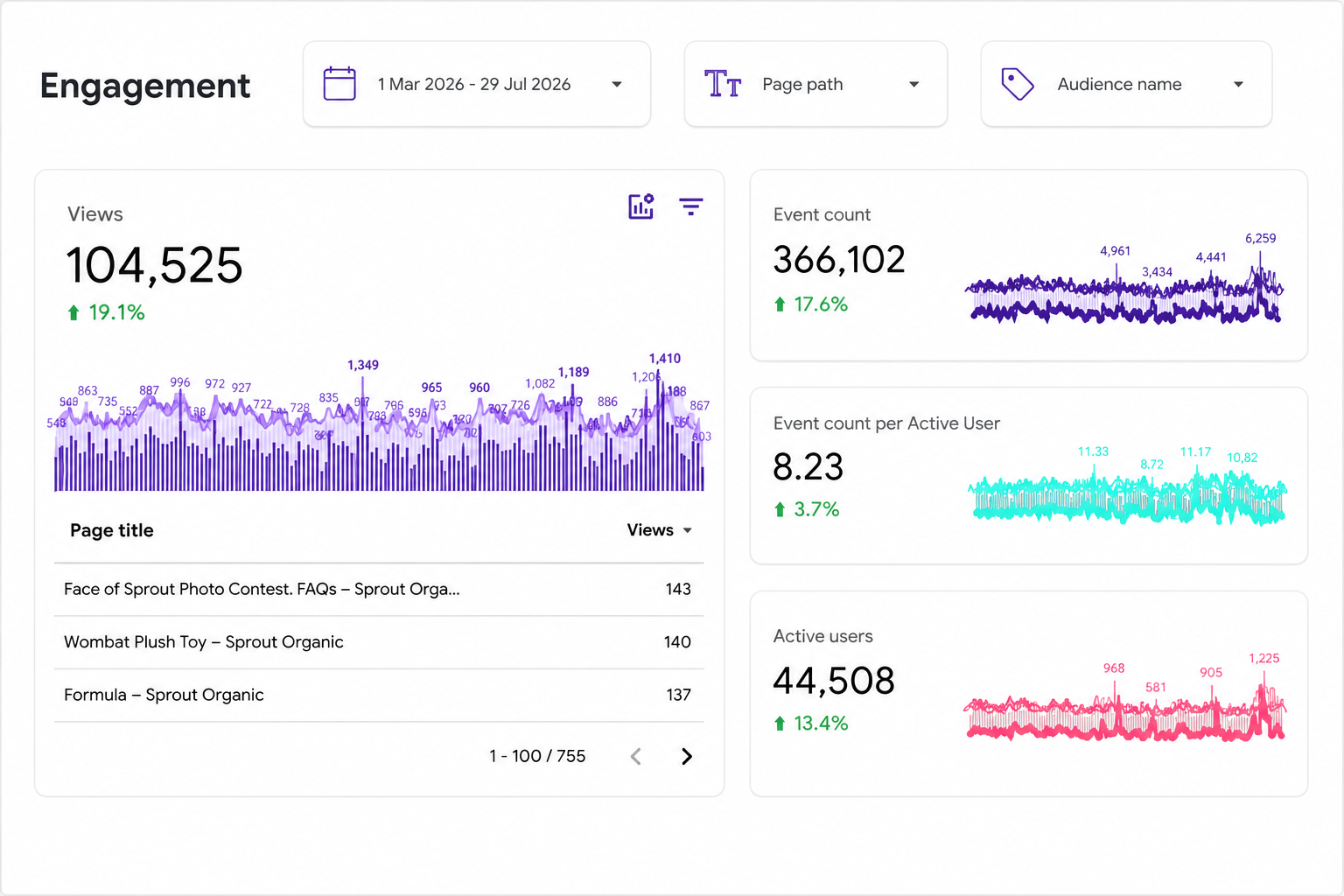Image resolution: width=1344 pixels, height=896 pixels.
Task: Open Wombat Plush Toy – Sprout Organic row
Action: coord(379,642)
